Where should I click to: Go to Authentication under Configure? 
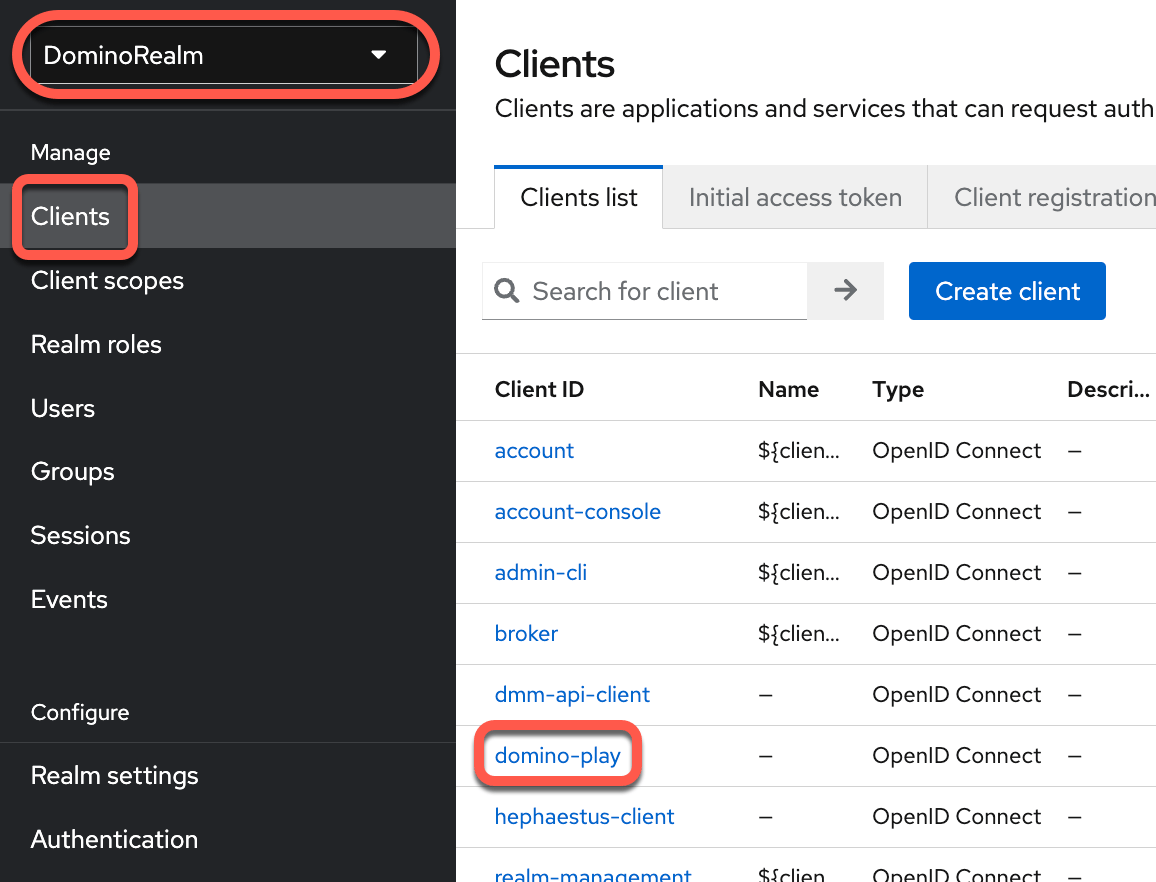pos(114,839)
